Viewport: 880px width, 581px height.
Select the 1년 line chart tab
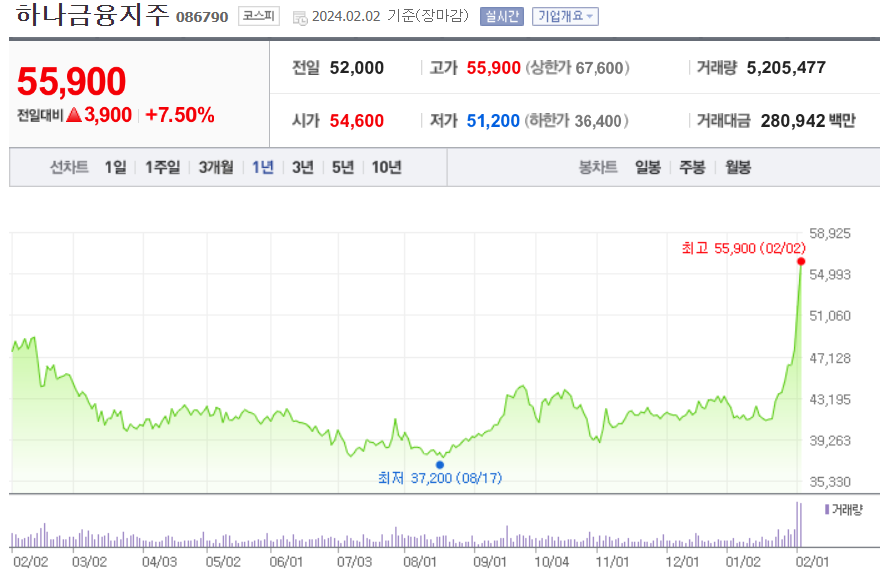tap(263, 167)
